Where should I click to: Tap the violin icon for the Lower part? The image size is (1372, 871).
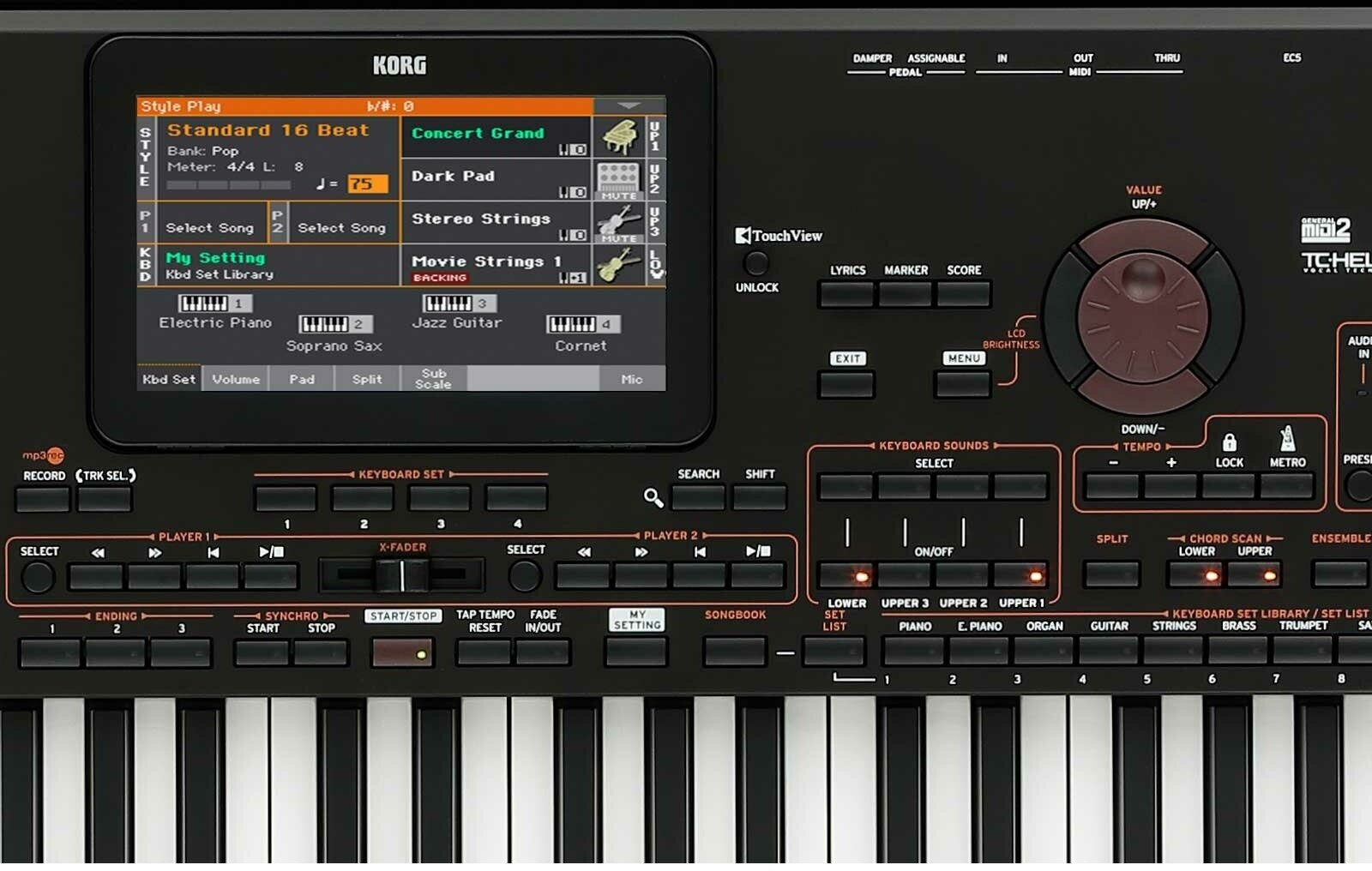pyautogui.click(x=618, y=265)
